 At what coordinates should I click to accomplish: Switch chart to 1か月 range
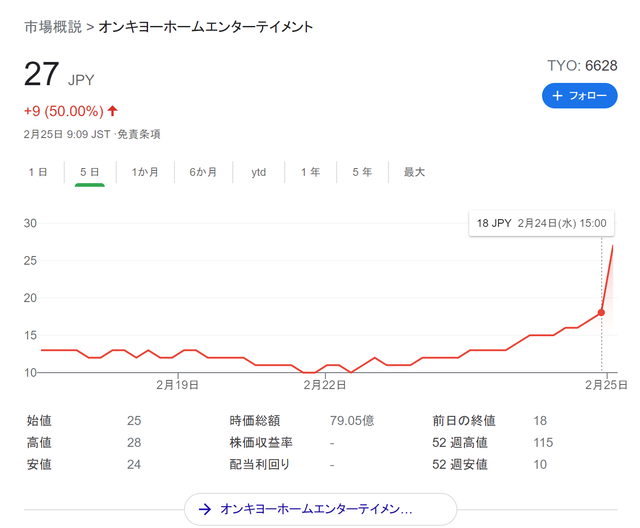point(145,172)
